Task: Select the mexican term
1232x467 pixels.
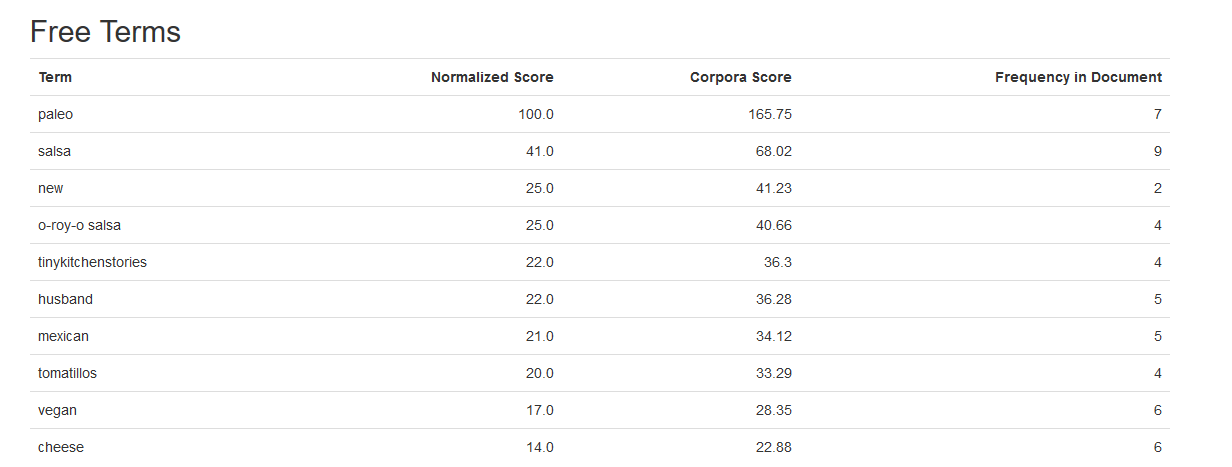Action: [x=63, y=336]
